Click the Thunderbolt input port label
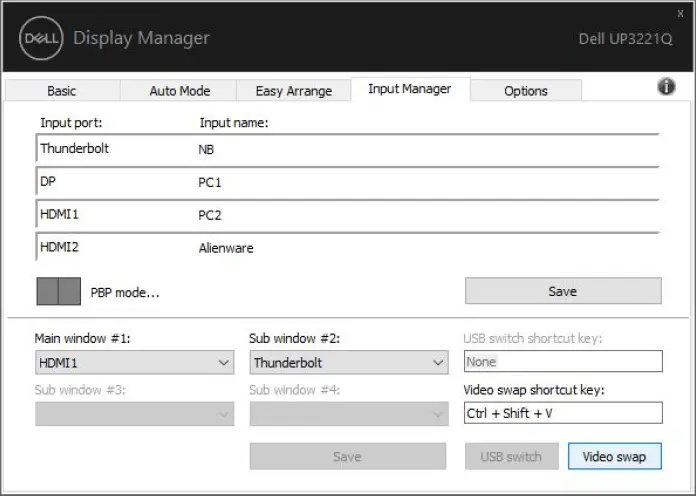The image size is (700, 499). coord(75,148)
